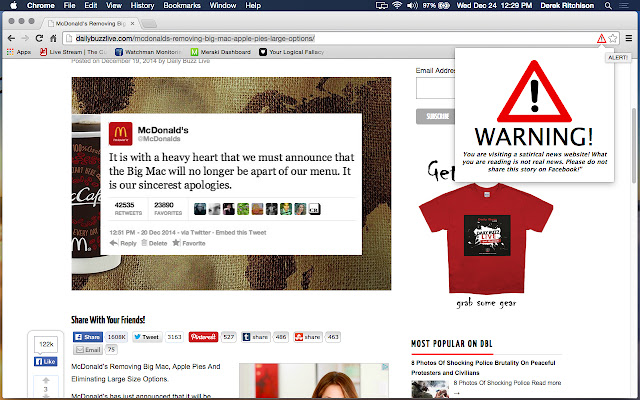This screenshot has width=640, height=400.
Task: Click the volume icon in menu bar
Action: coord(412,5)
